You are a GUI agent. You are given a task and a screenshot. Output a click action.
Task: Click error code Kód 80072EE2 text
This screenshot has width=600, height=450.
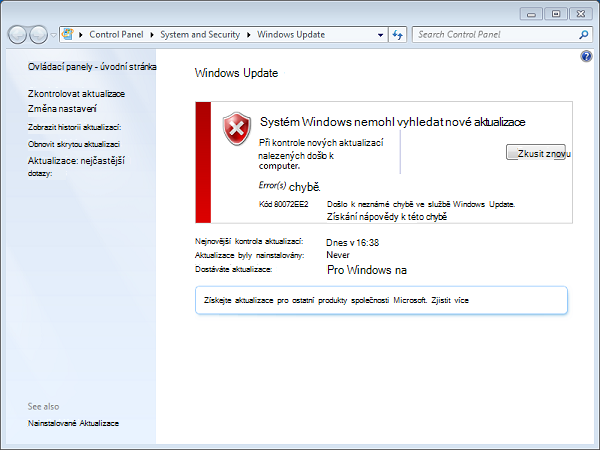[284, 204]
